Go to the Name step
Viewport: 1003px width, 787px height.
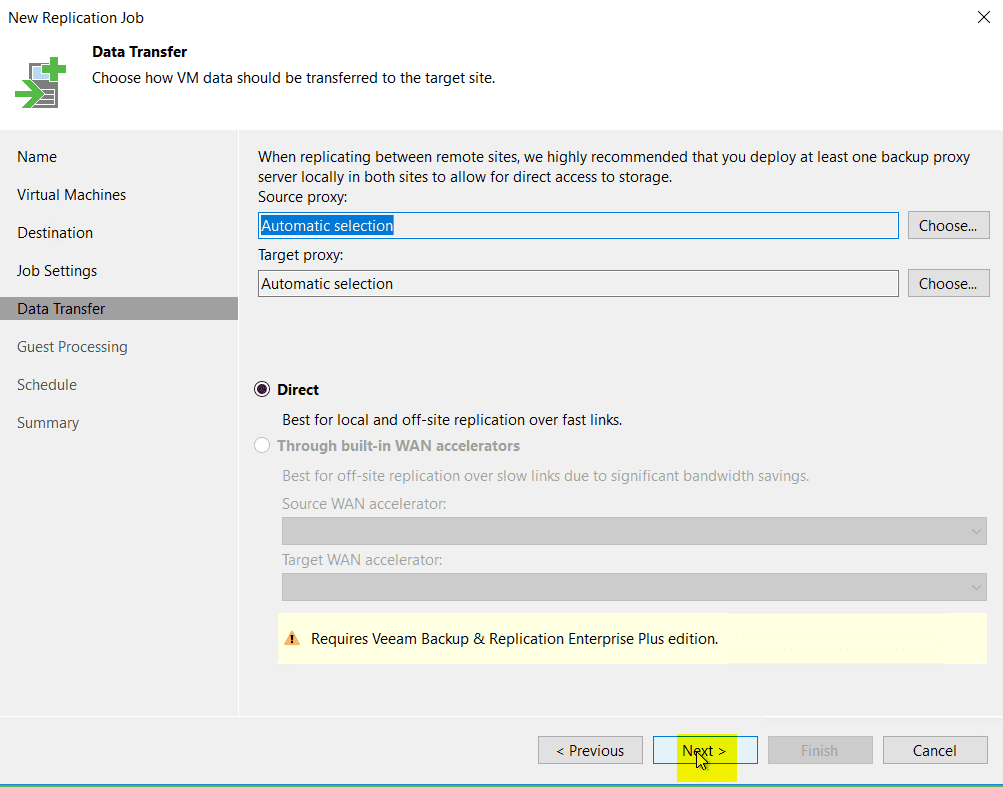pyautogui.click(x=37, y=156)
